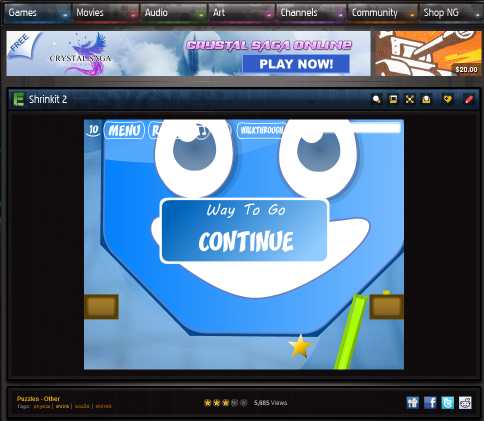Screen dimensions: 484x421
Task: Click the CONTINUE button in the game
Action: [246, 241]
